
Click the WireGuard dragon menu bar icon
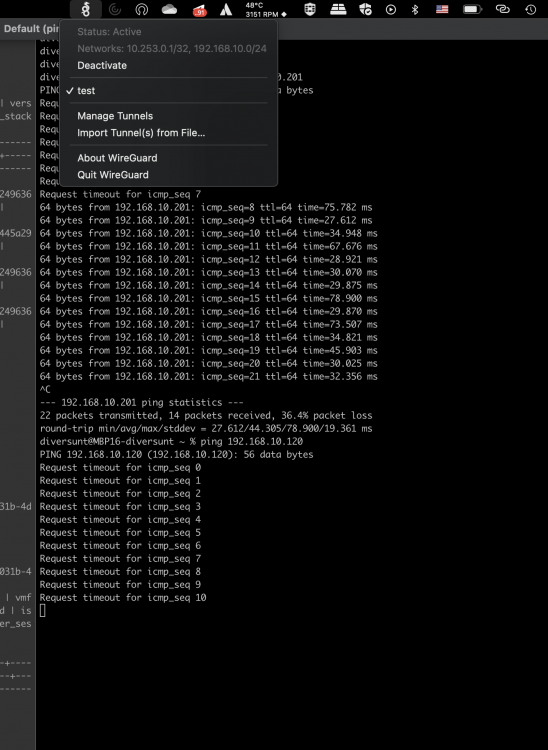(x=86, y=9)
